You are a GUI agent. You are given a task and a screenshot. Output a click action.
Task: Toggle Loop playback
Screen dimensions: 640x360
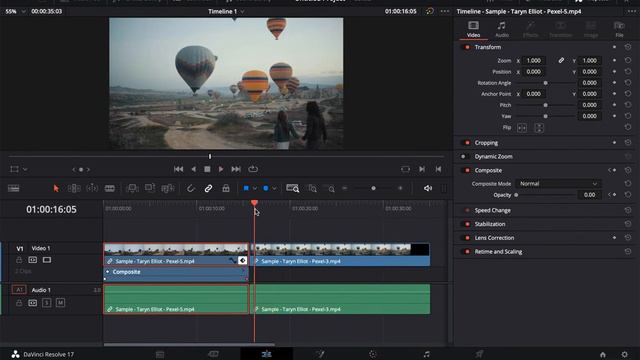pos(253,169)
